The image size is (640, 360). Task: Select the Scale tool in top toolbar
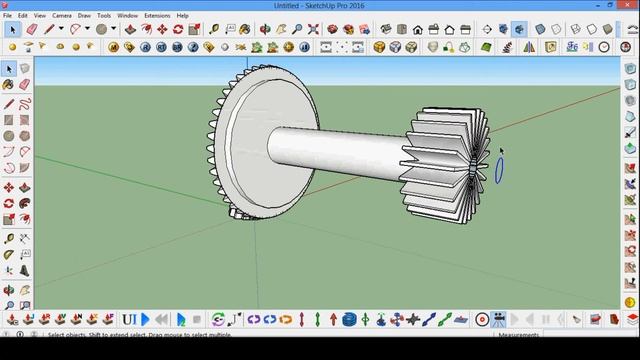(194, 29)
